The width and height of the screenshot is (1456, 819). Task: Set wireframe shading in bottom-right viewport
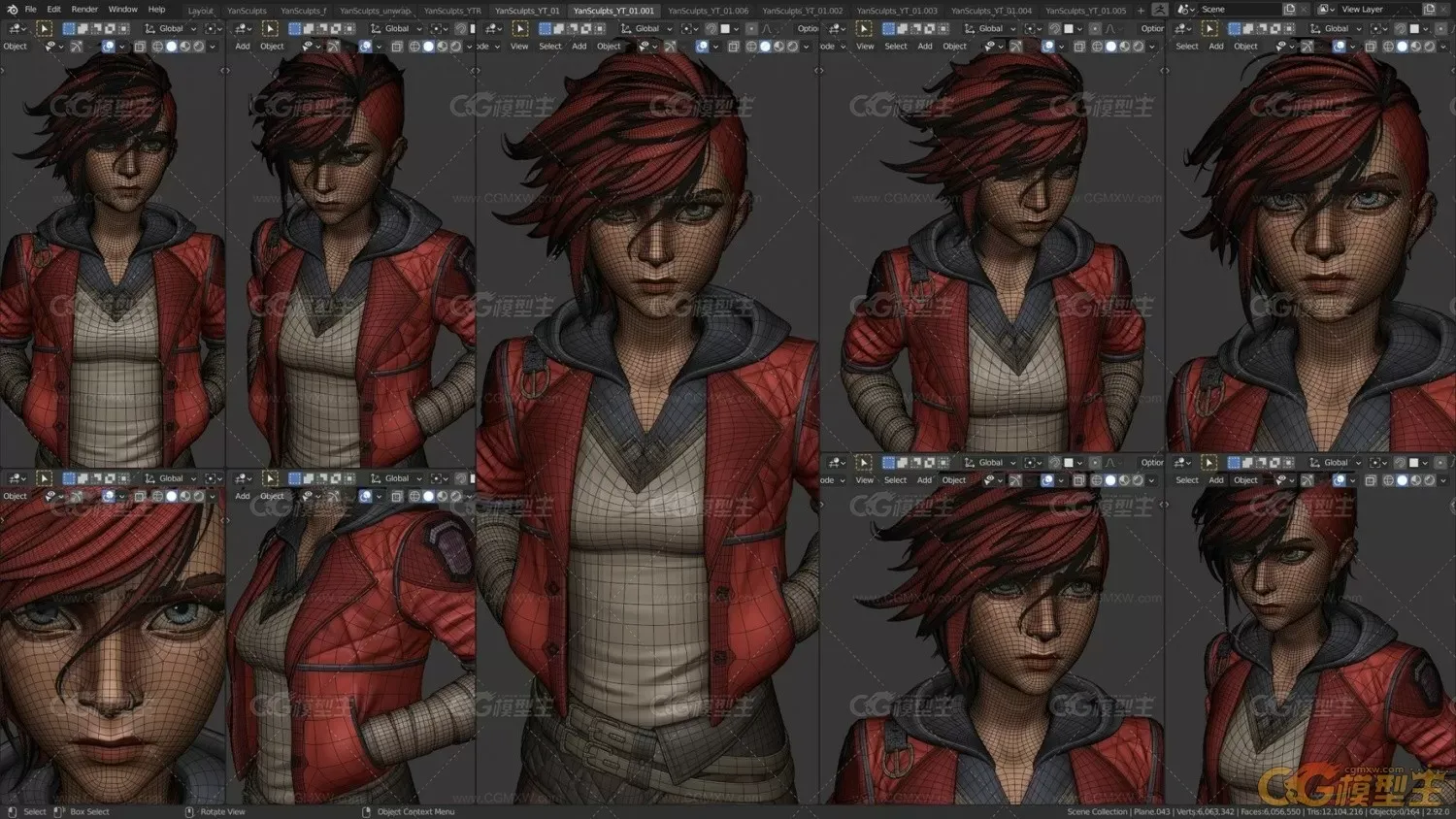[x=1388, y=479]
